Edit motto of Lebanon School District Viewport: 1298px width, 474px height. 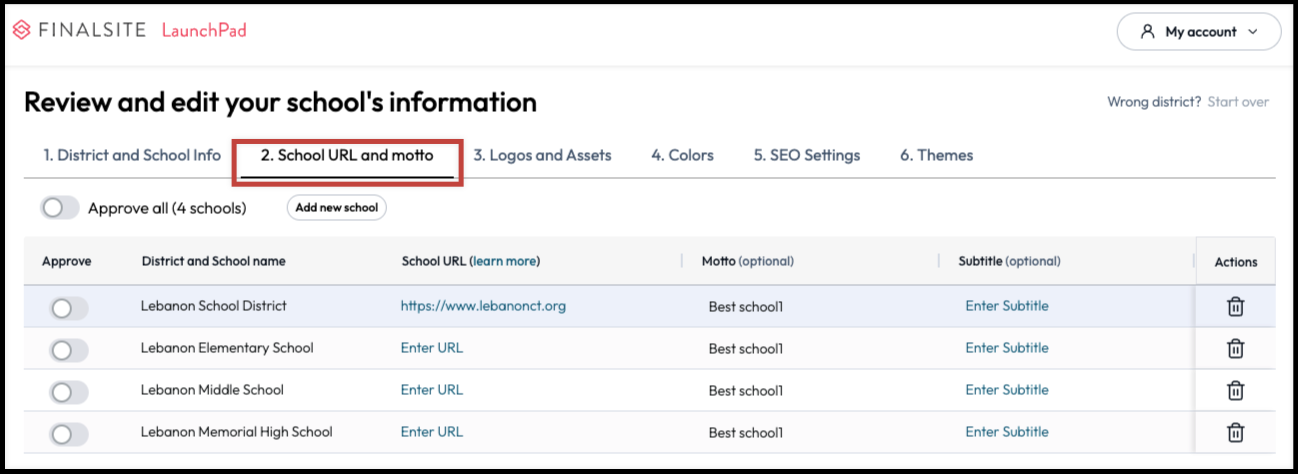pyautogui.click(x=746, y=307)
